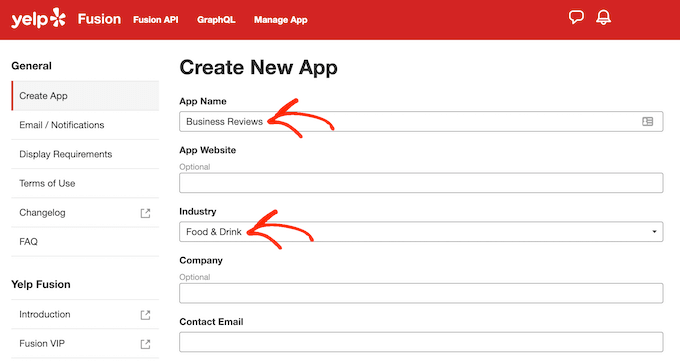Open the messages speech bubble icon
Screen dimensions: 680x361
[576, 17]
